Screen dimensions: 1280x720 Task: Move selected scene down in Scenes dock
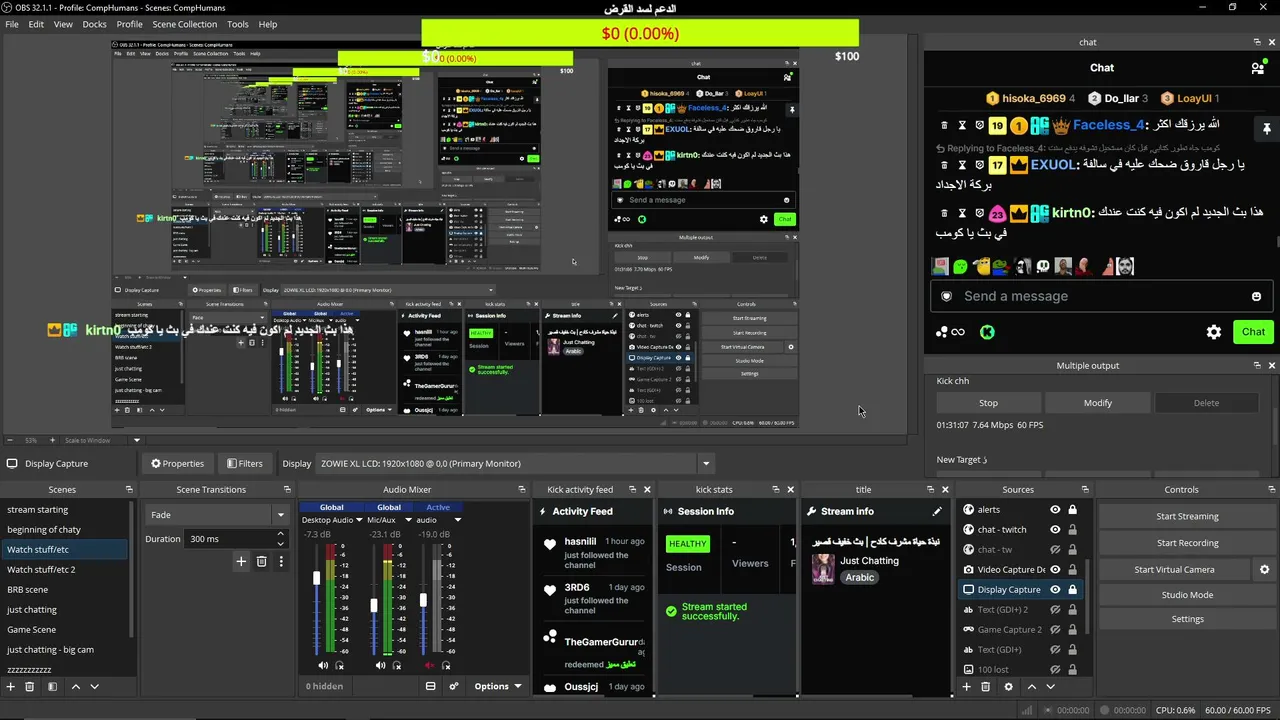pyautogui.click(x=95, y=687)
